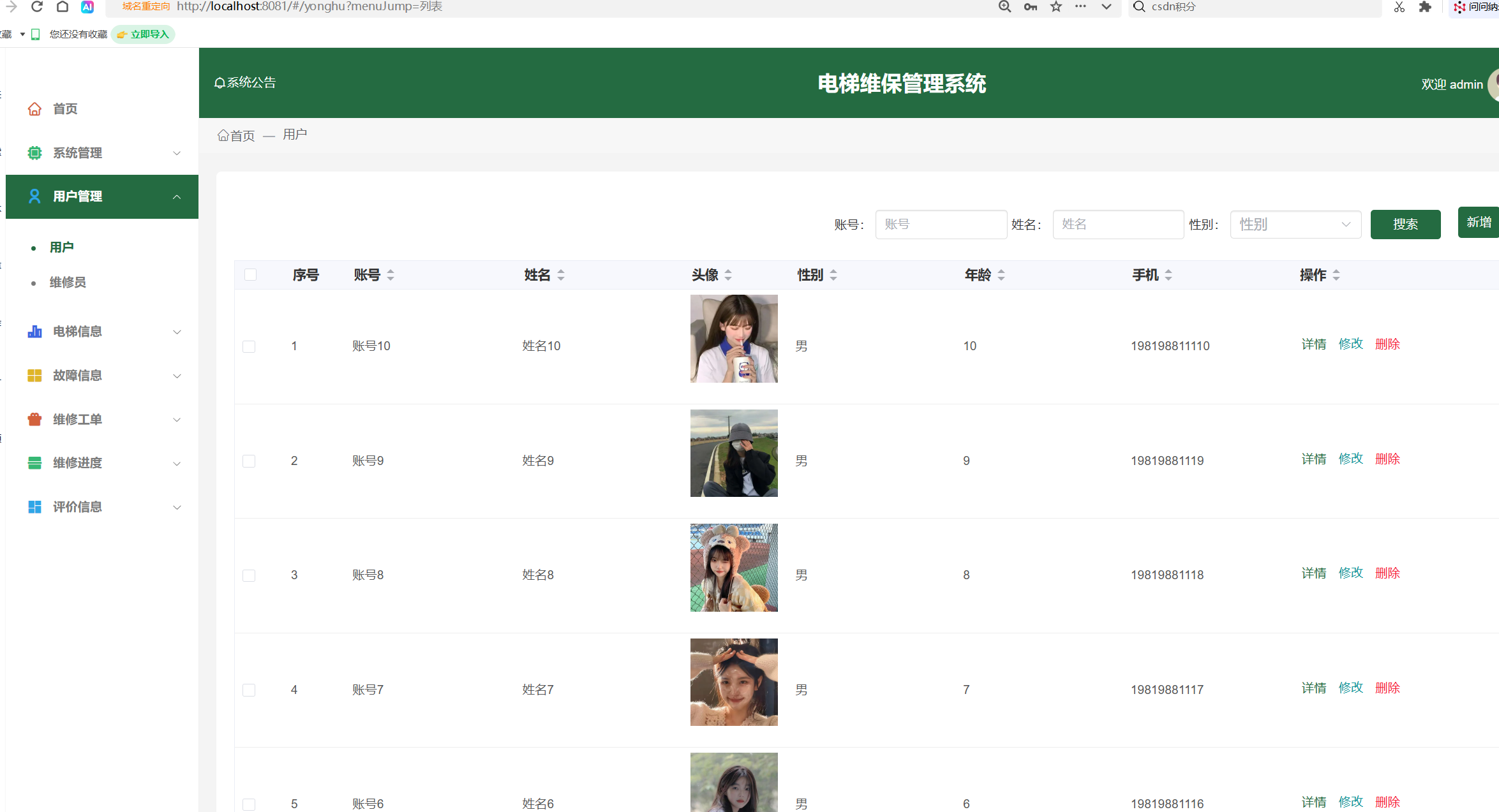The width and height of the screenshot is (1499, 812).
Task: Open the 性别 filter dropdown
Action: tap(1295, 225)
